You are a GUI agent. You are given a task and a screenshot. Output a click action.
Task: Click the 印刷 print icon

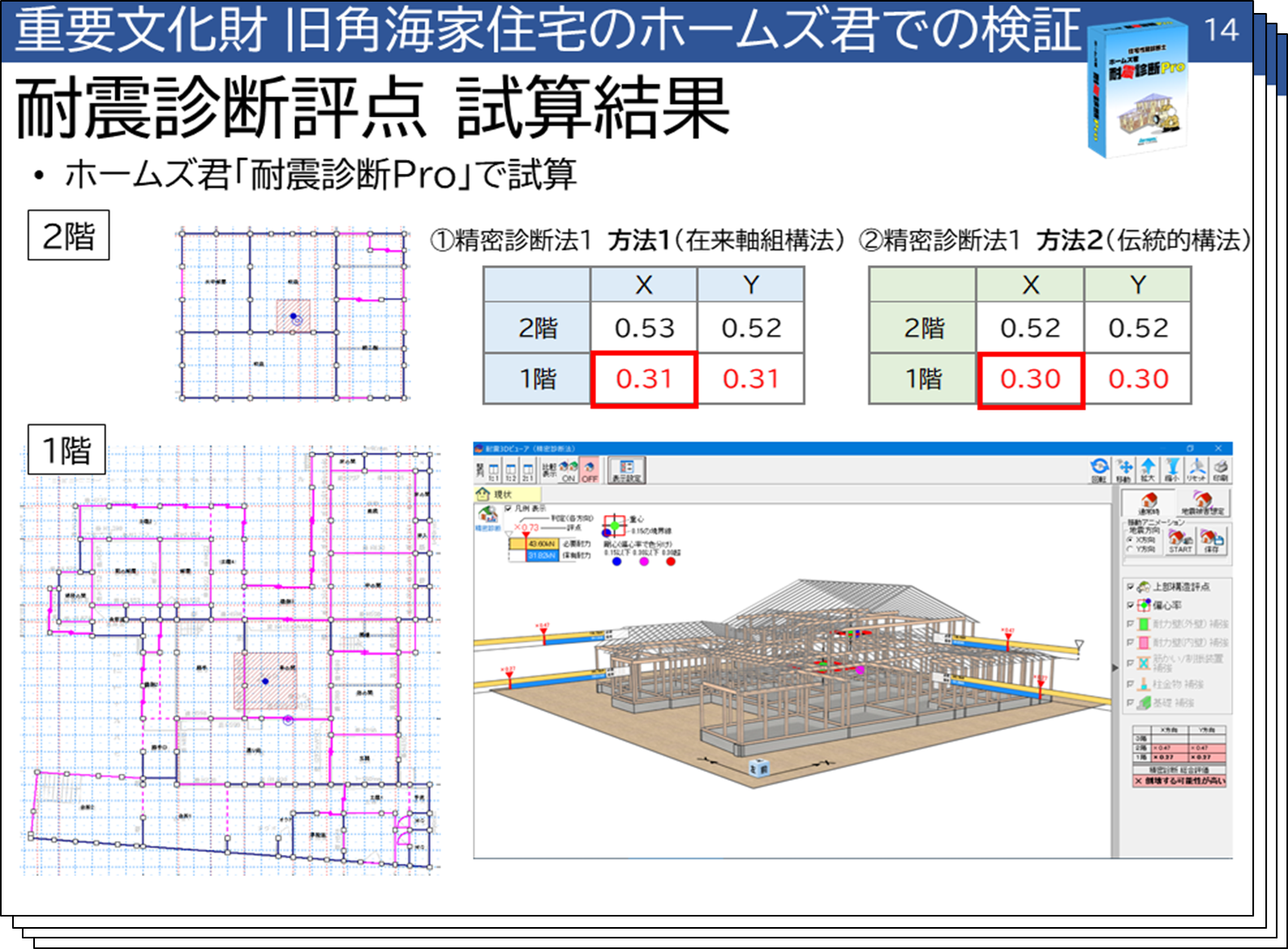pos(1221,470)
